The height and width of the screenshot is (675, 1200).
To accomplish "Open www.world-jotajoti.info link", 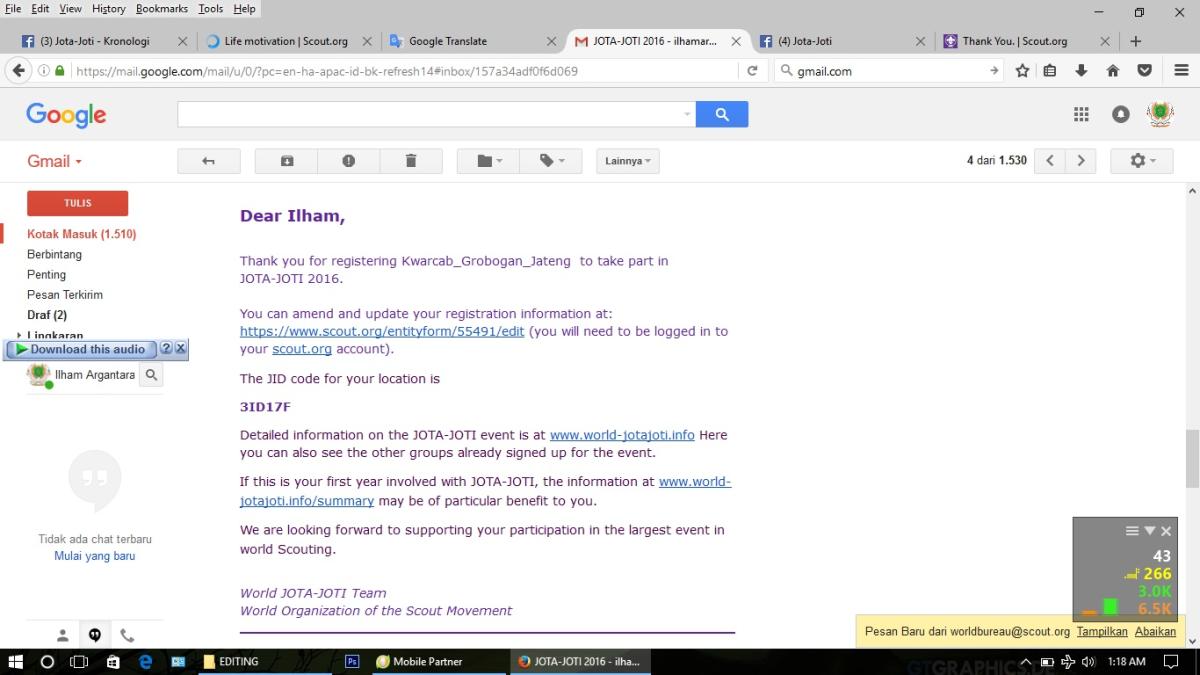I will pyautogui.click(x=622, y=435).
